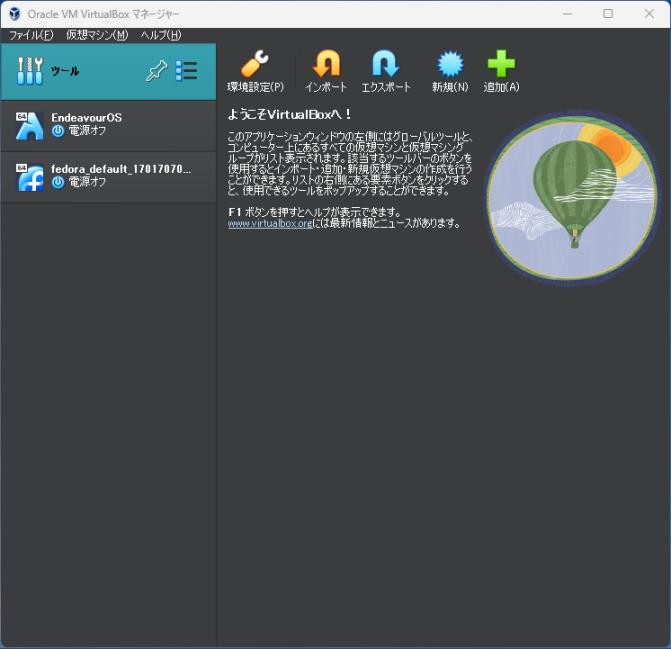
Task: Maximize the VirtualBox Manager window
Action: pos(608,14)
